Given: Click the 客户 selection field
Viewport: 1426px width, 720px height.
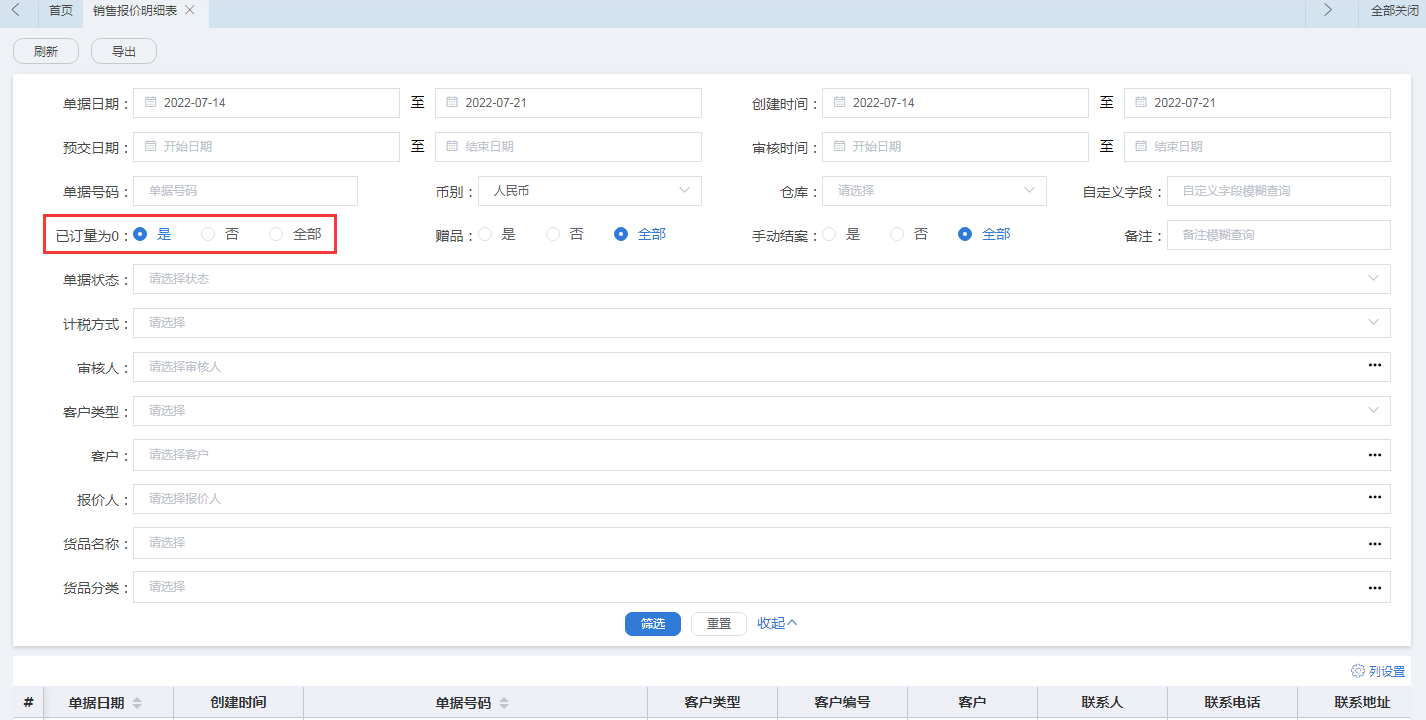Looking at the screenshot, I should 761,454.
